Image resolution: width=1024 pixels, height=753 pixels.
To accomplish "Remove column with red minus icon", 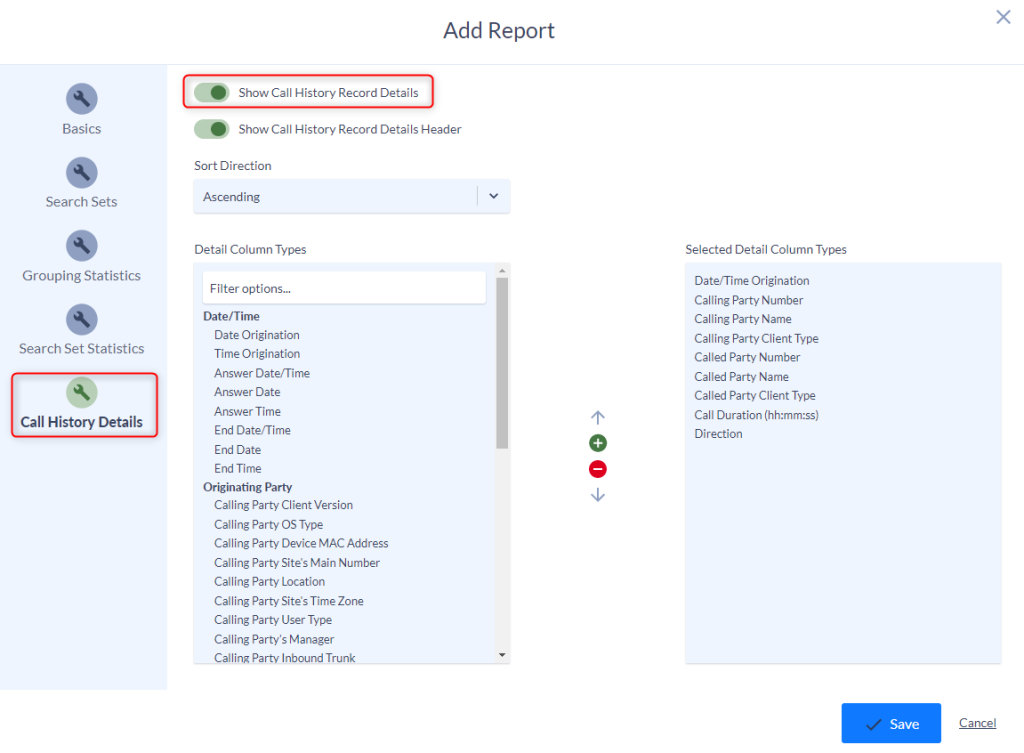I will tap(598, 469).
